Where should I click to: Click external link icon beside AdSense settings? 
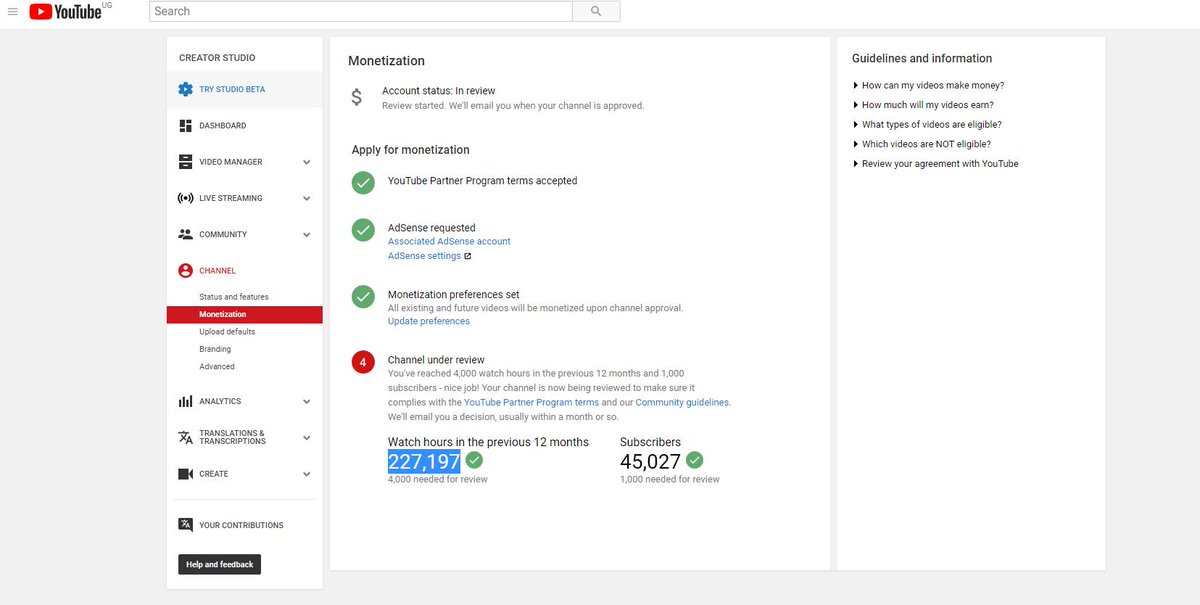coord(467,256)
